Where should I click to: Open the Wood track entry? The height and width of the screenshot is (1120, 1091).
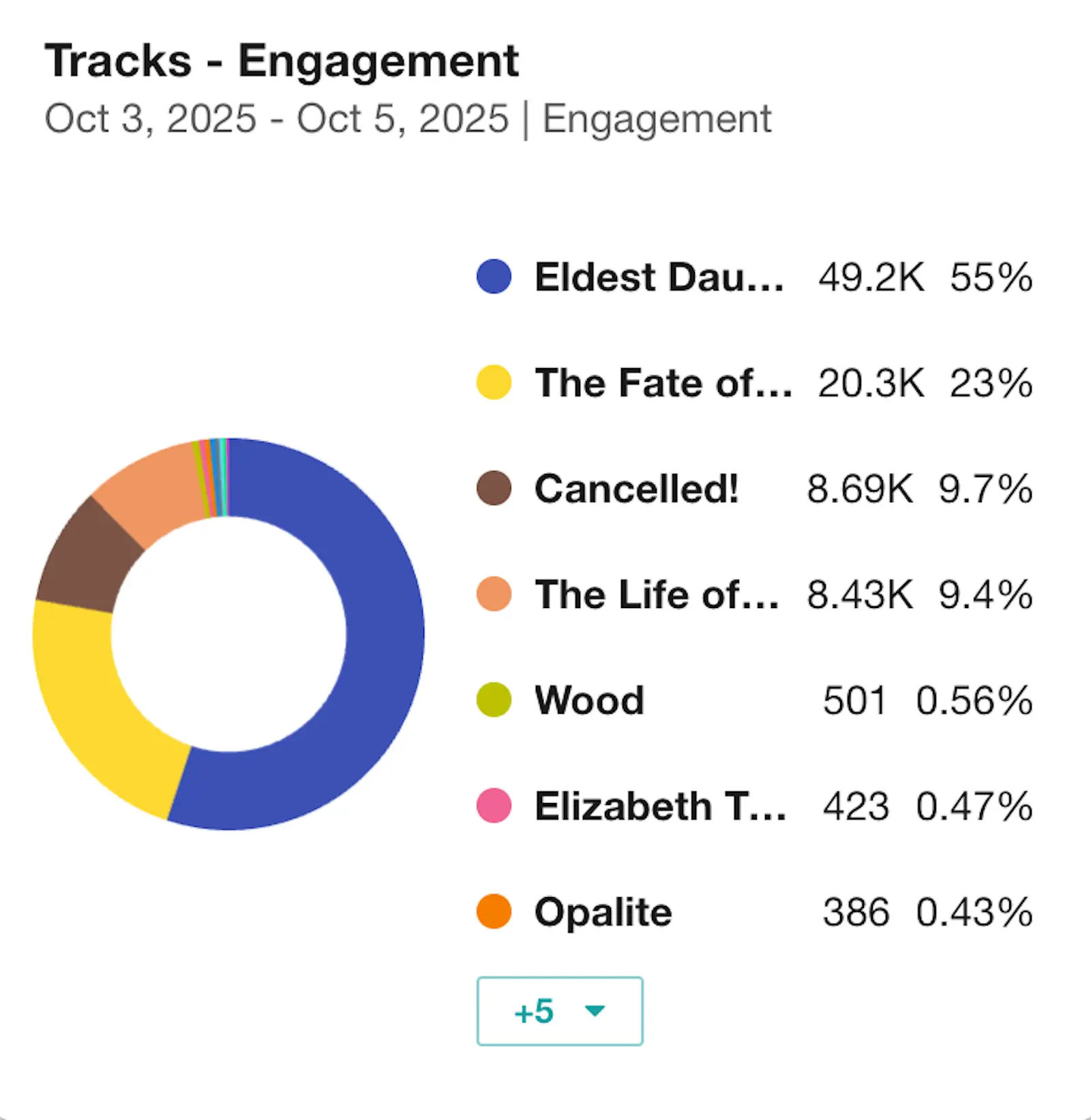tap(589, 700)
